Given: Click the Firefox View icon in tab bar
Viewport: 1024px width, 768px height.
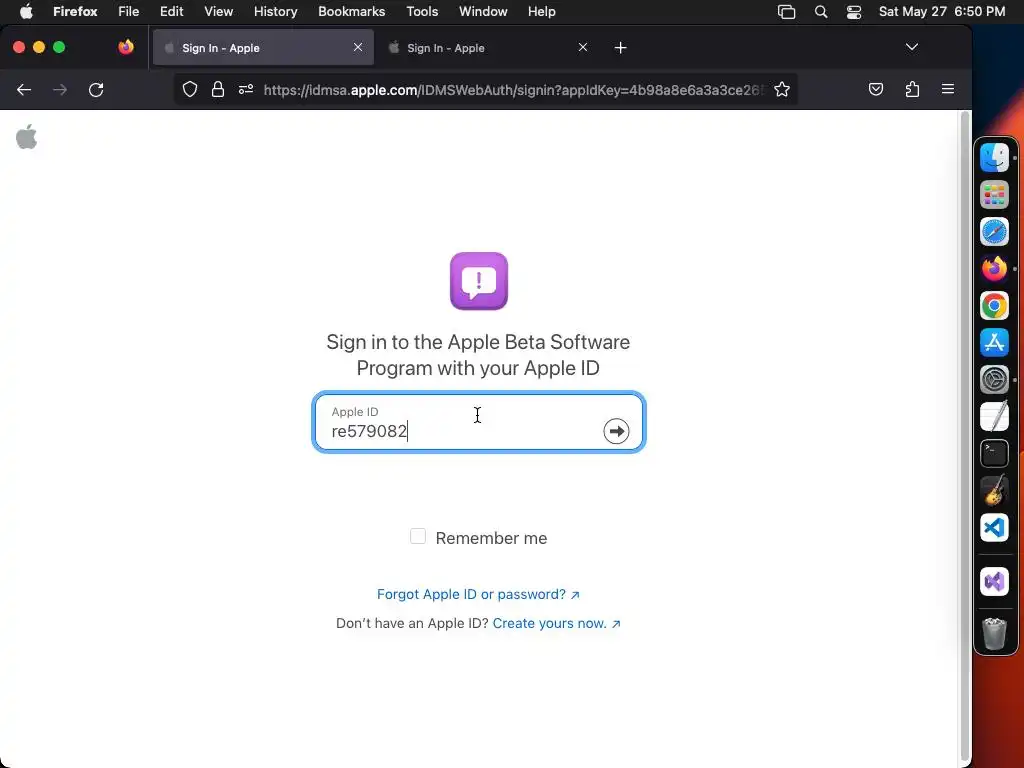Looking at the screenshot, I should pos(126,47).
